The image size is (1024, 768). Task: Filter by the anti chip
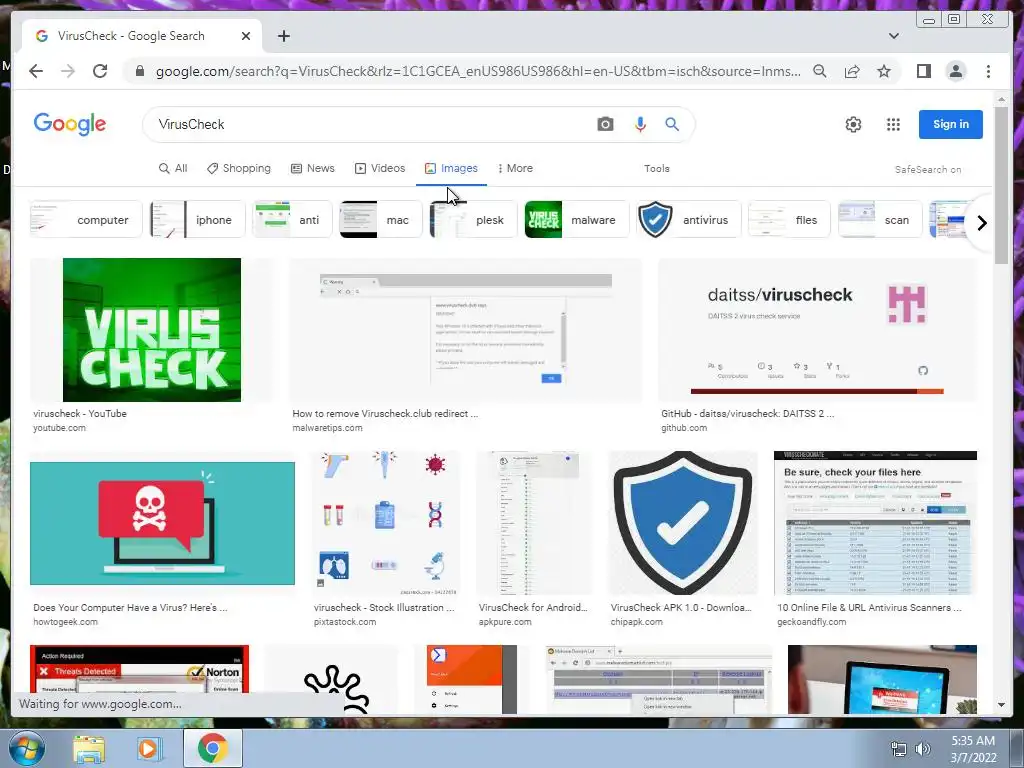tap(292, 219)
